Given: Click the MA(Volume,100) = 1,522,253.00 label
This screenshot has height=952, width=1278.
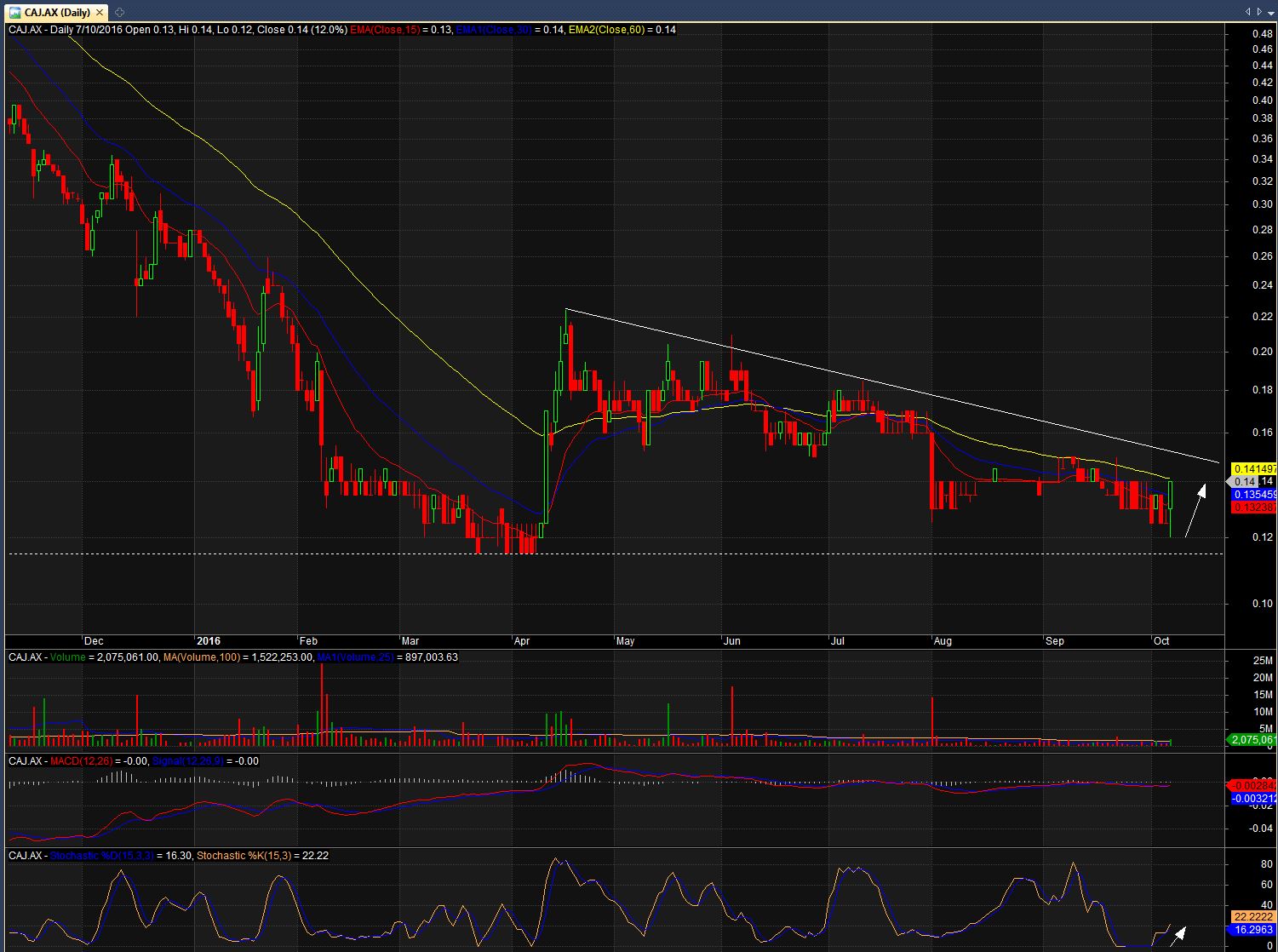Looking at the screenshot, I should pyautogui.click(x=238, y=657).
